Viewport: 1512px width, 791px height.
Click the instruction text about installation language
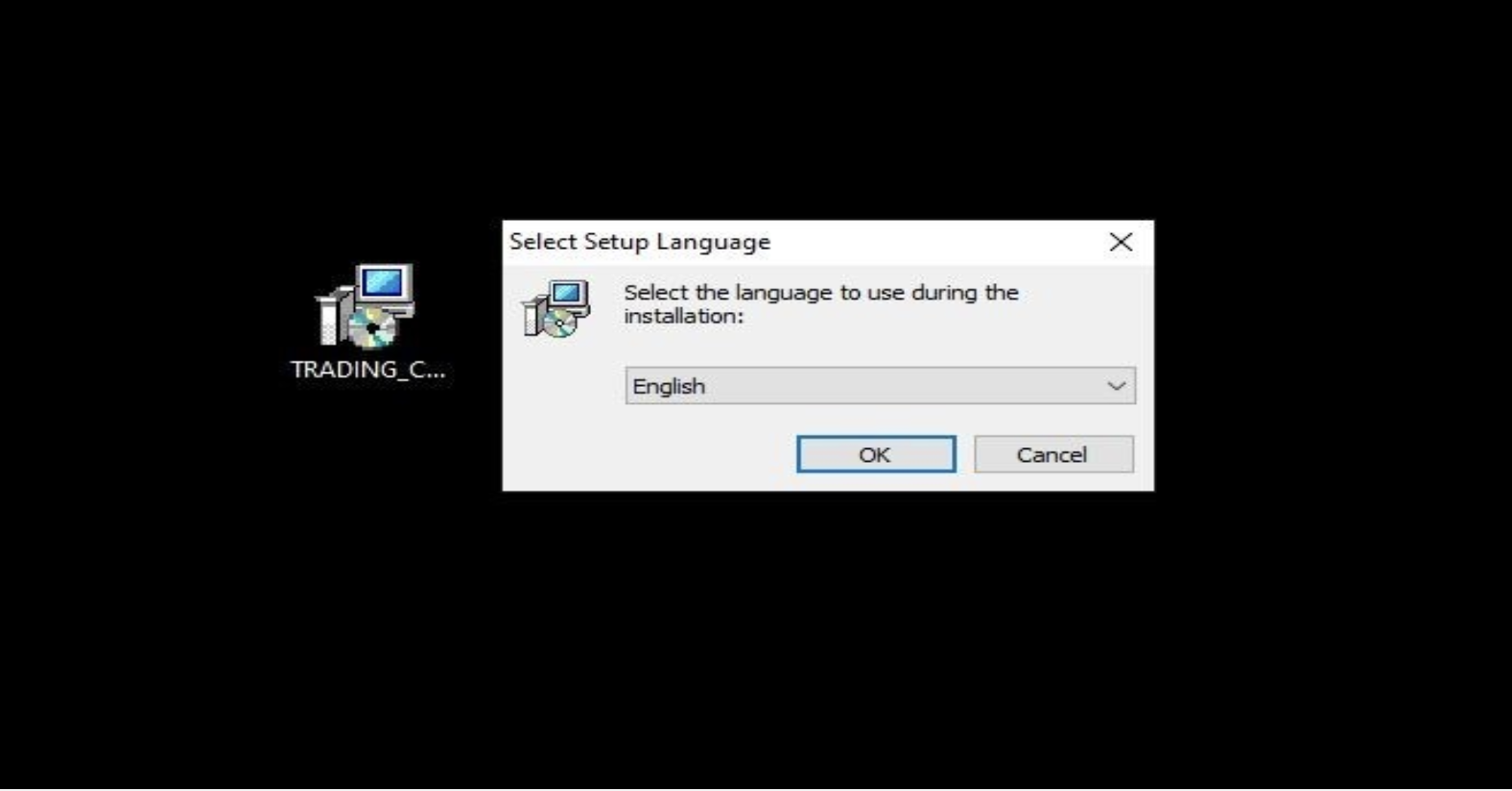[x=821, y=303]
